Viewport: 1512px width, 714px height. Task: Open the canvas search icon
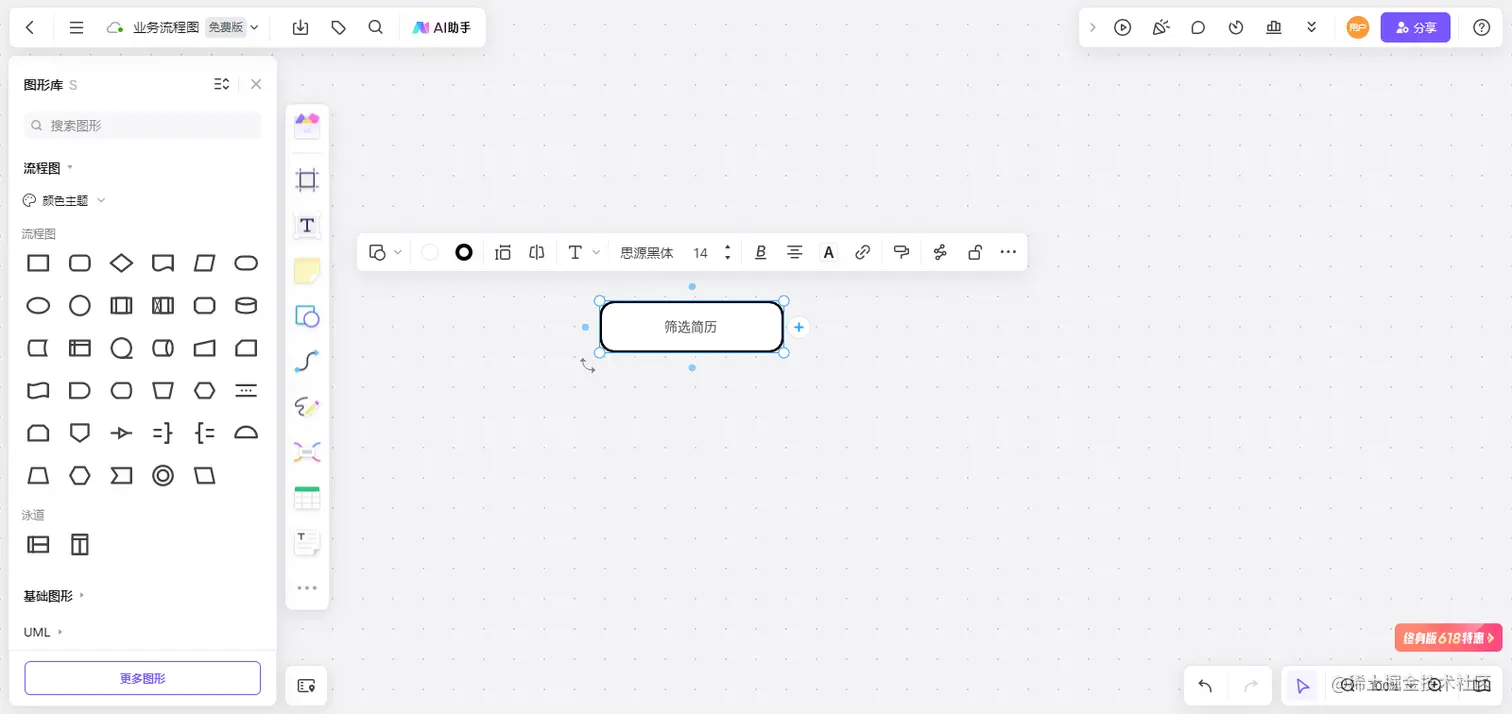click(x=375, y=27)
